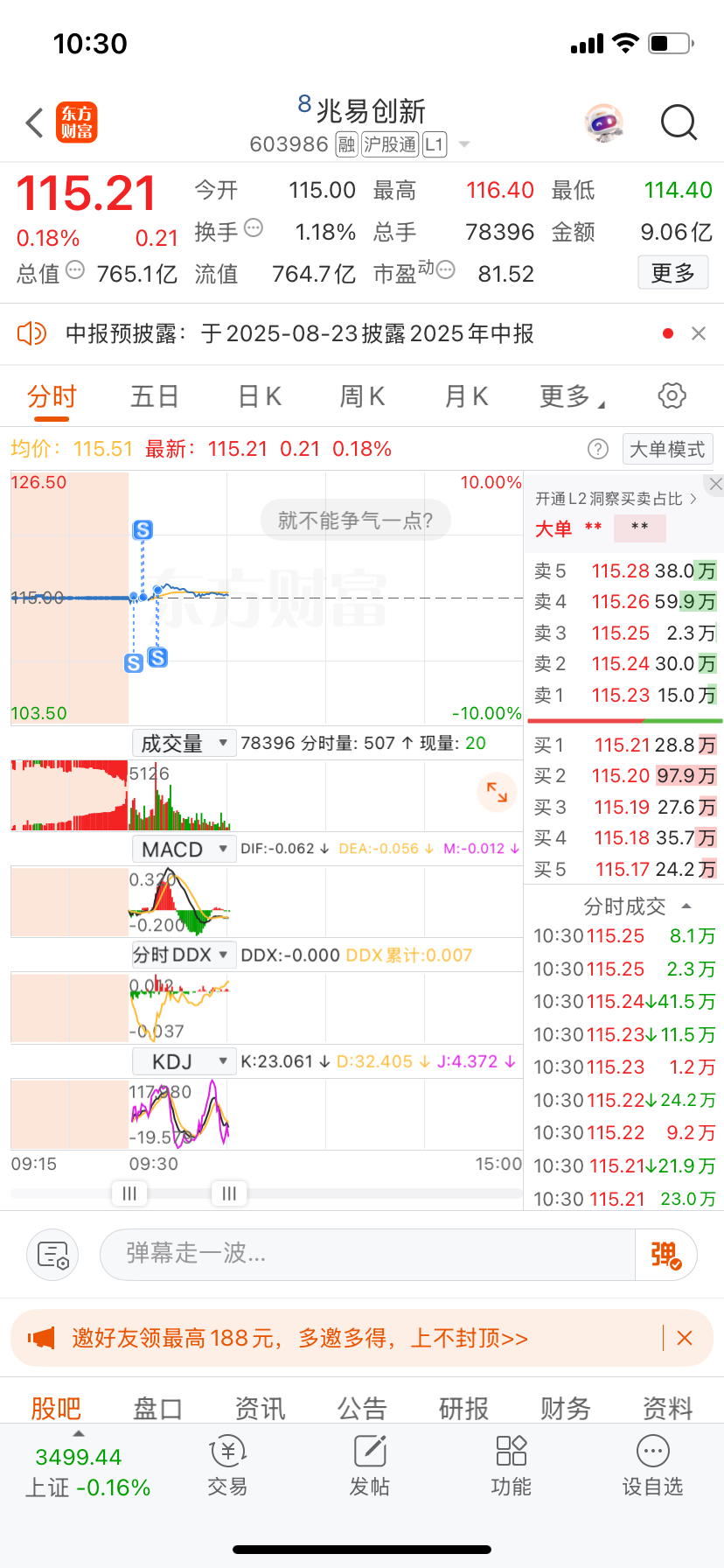Tap the promotional megaphone icon
The height and width of the screenshot is (1568, 724).
[41, 1338]
